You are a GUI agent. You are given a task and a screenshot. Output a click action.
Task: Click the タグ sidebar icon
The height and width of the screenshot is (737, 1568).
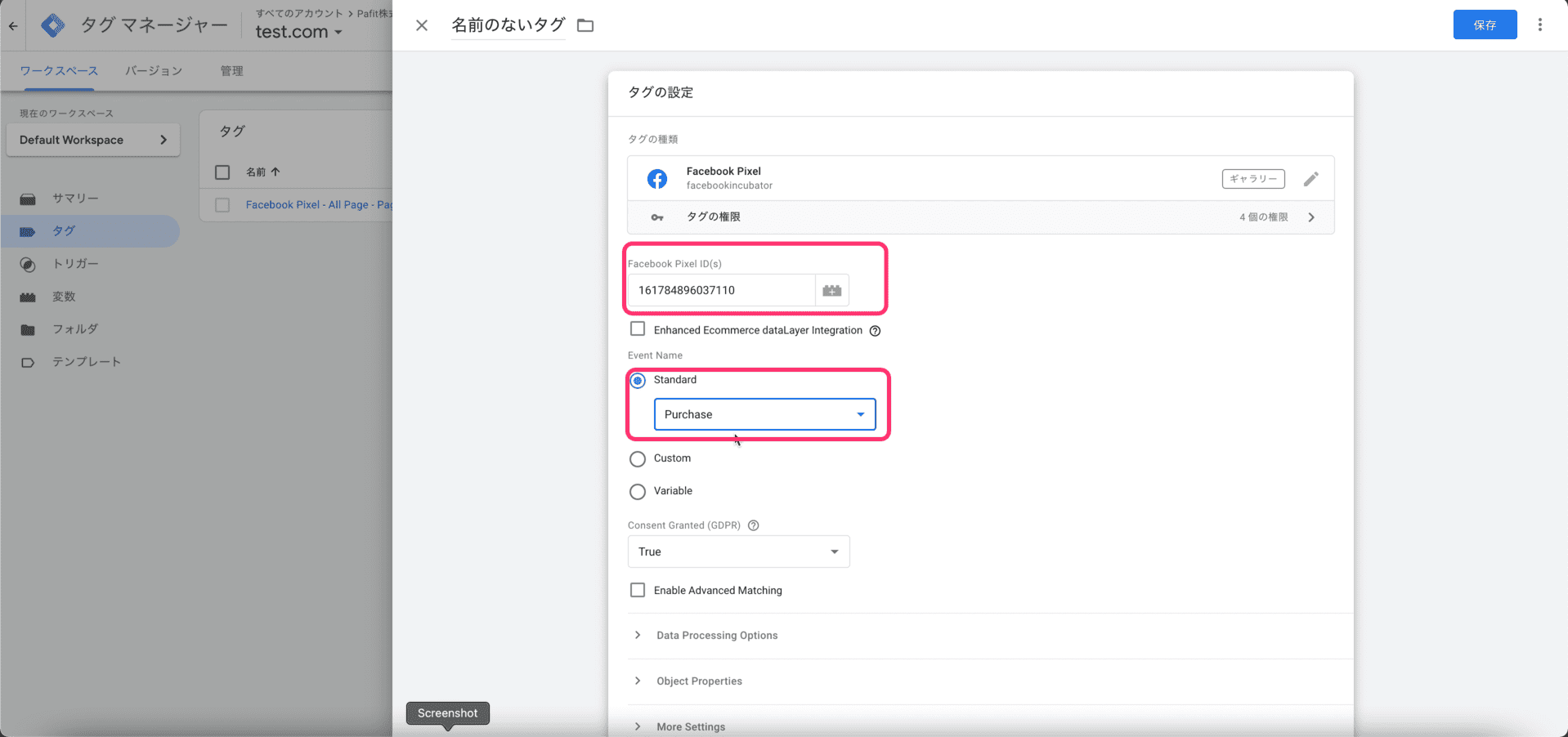(x=28, y=231)
